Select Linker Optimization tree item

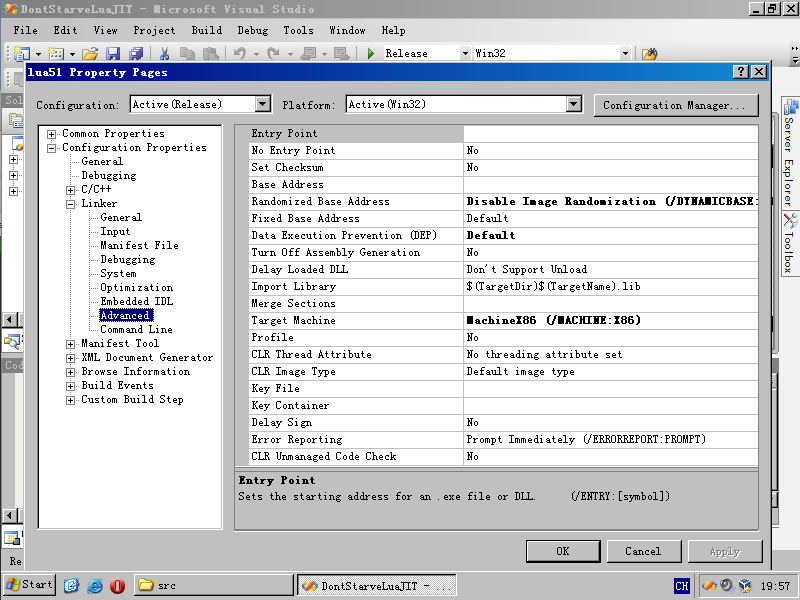pos(137,287)
